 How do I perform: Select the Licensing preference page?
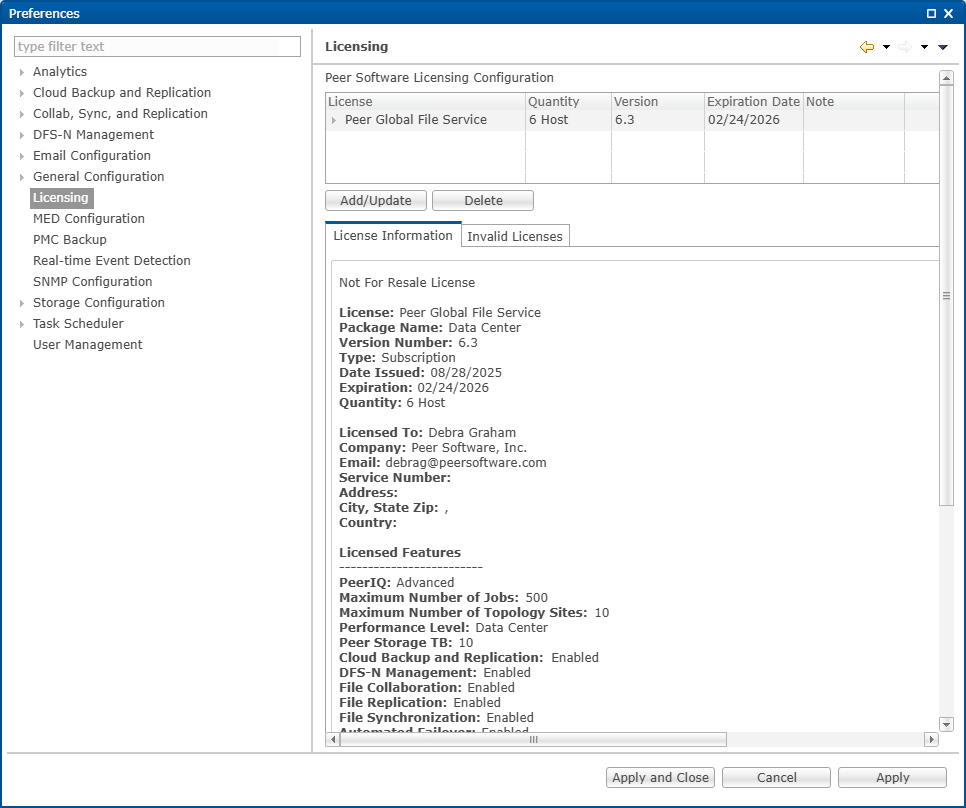point(61,198)
